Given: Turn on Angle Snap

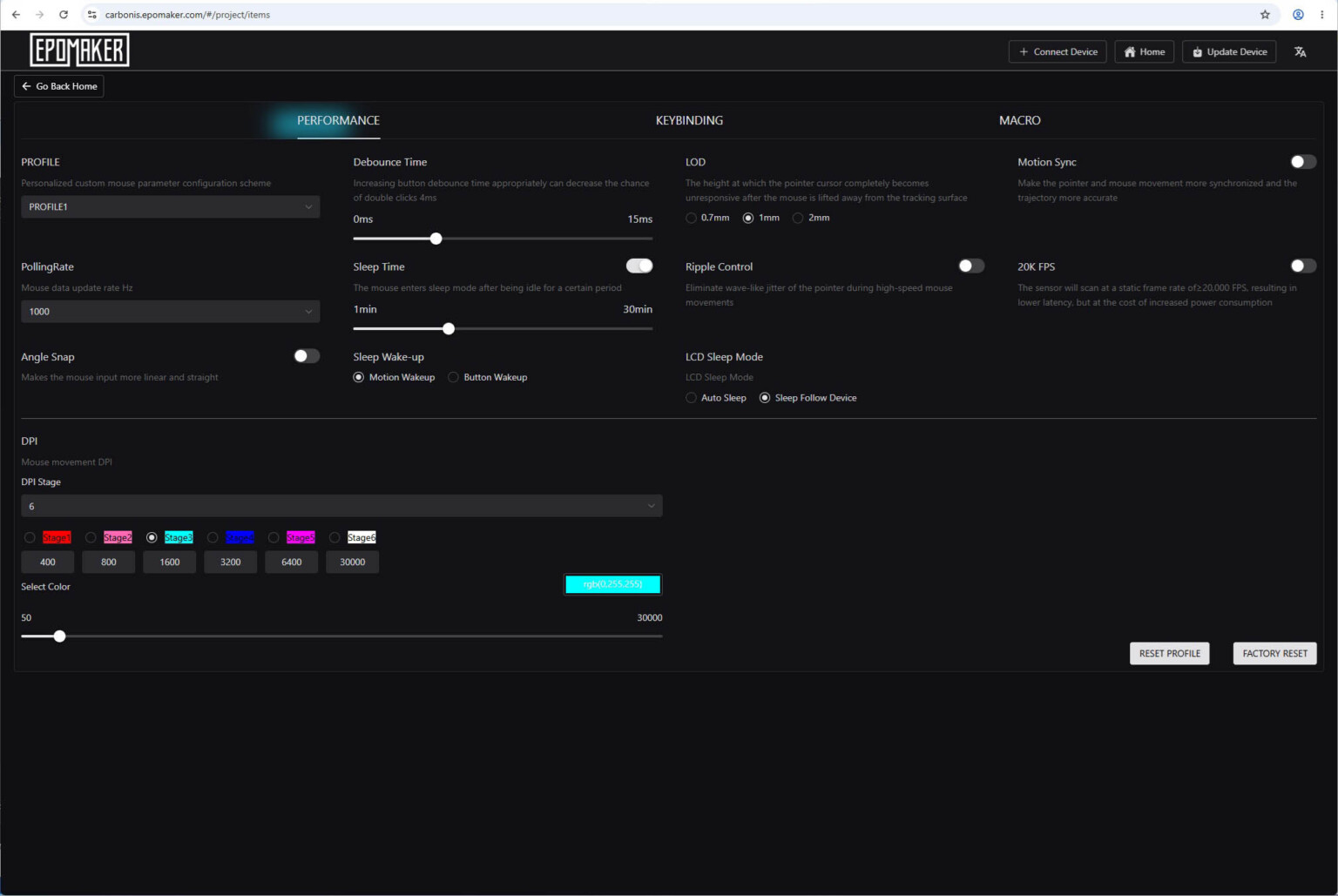Looking at the screenshot, I should [307, 356].
